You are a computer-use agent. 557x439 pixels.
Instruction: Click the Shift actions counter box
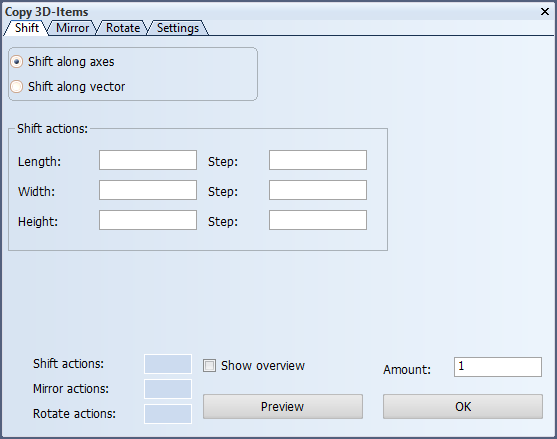(168, 364)
